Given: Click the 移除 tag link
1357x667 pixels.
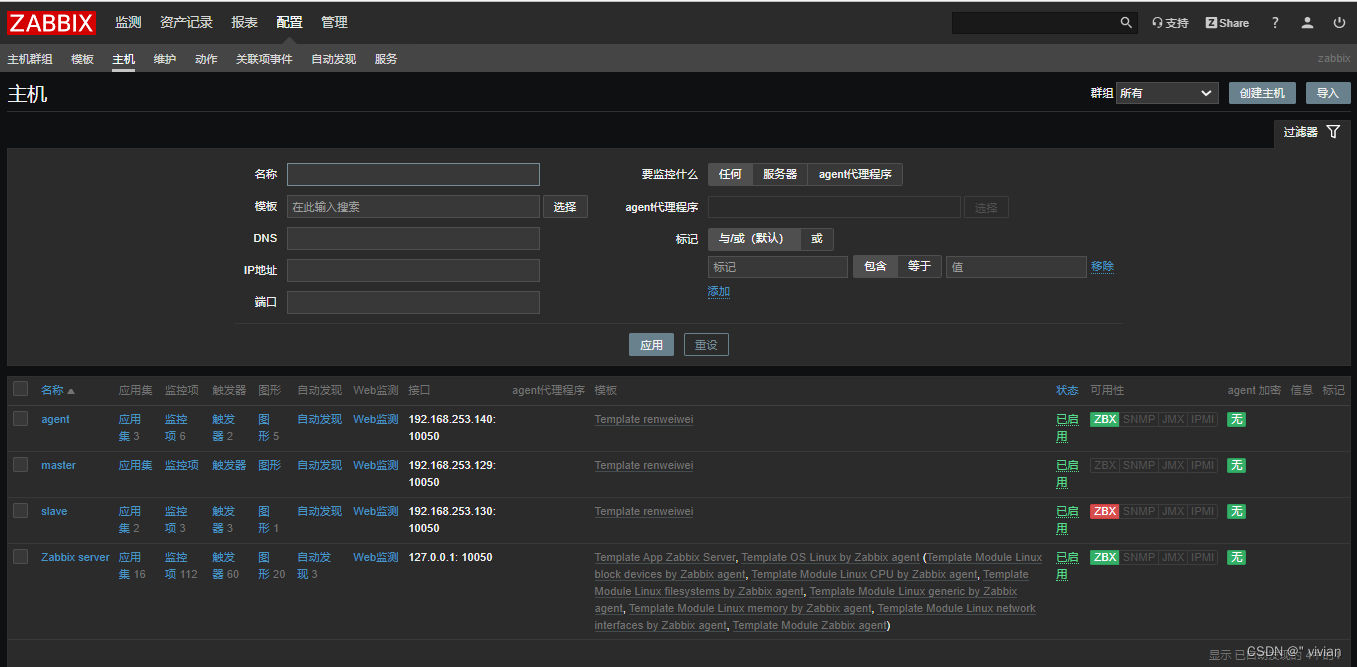Looking at the screenshot, I should coord(1102,267).
